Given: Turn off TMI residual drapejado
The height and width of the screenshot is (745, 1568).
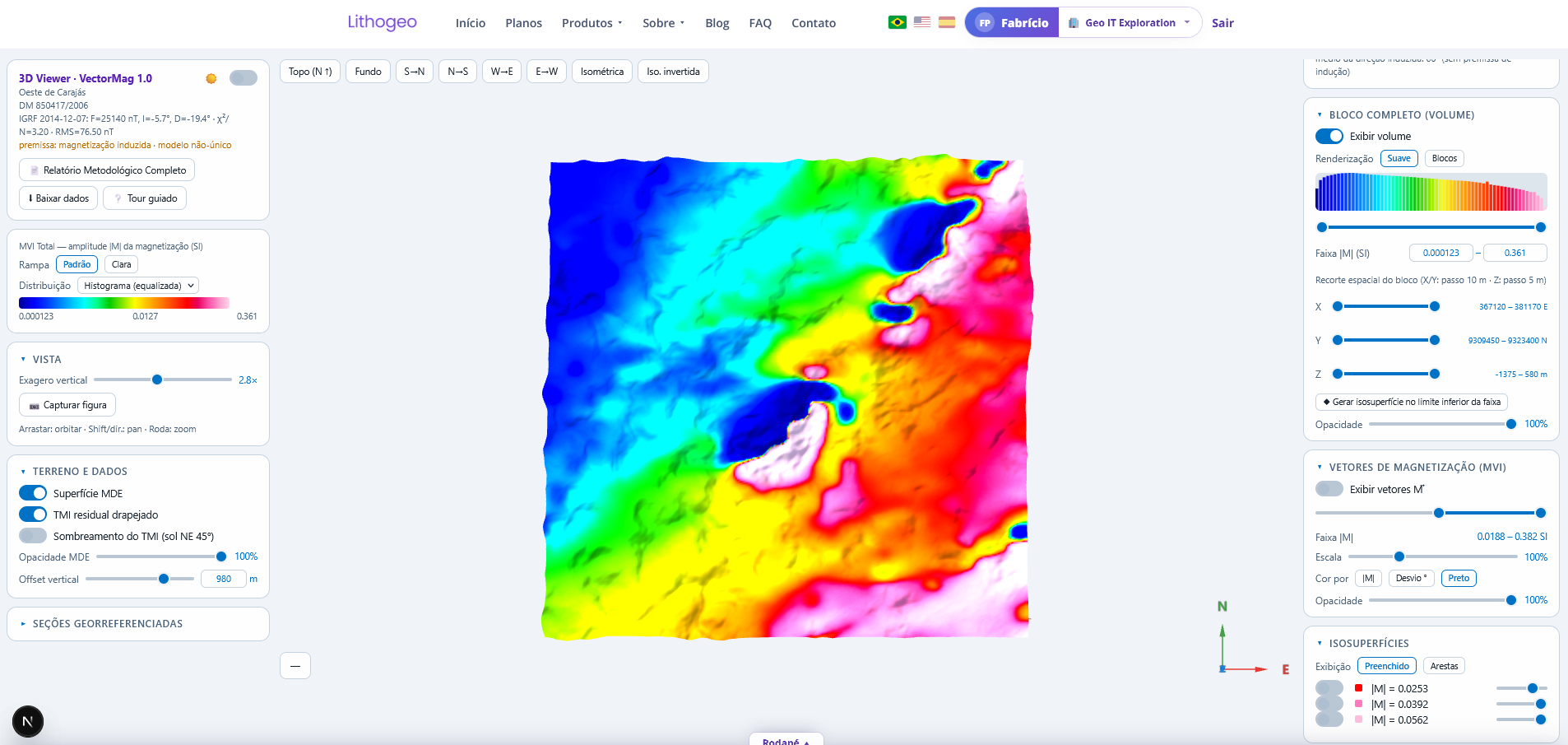Looking at the screenshot, I should 33,515.
